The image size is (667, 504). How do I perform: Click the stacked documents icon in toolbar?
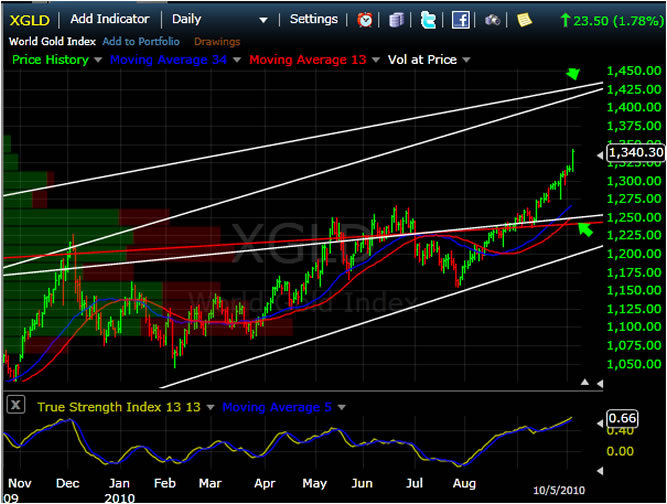(397, 19)
